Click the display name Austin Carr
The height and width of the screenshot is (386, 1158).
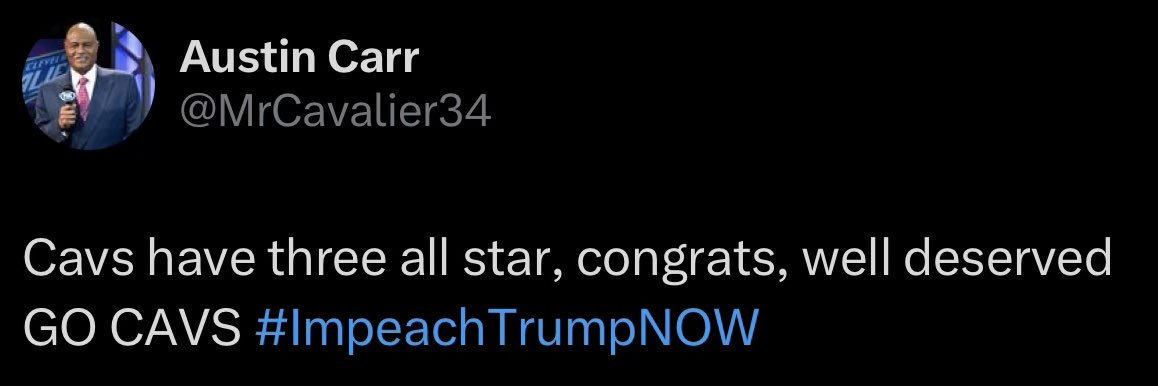coord(300,57)
